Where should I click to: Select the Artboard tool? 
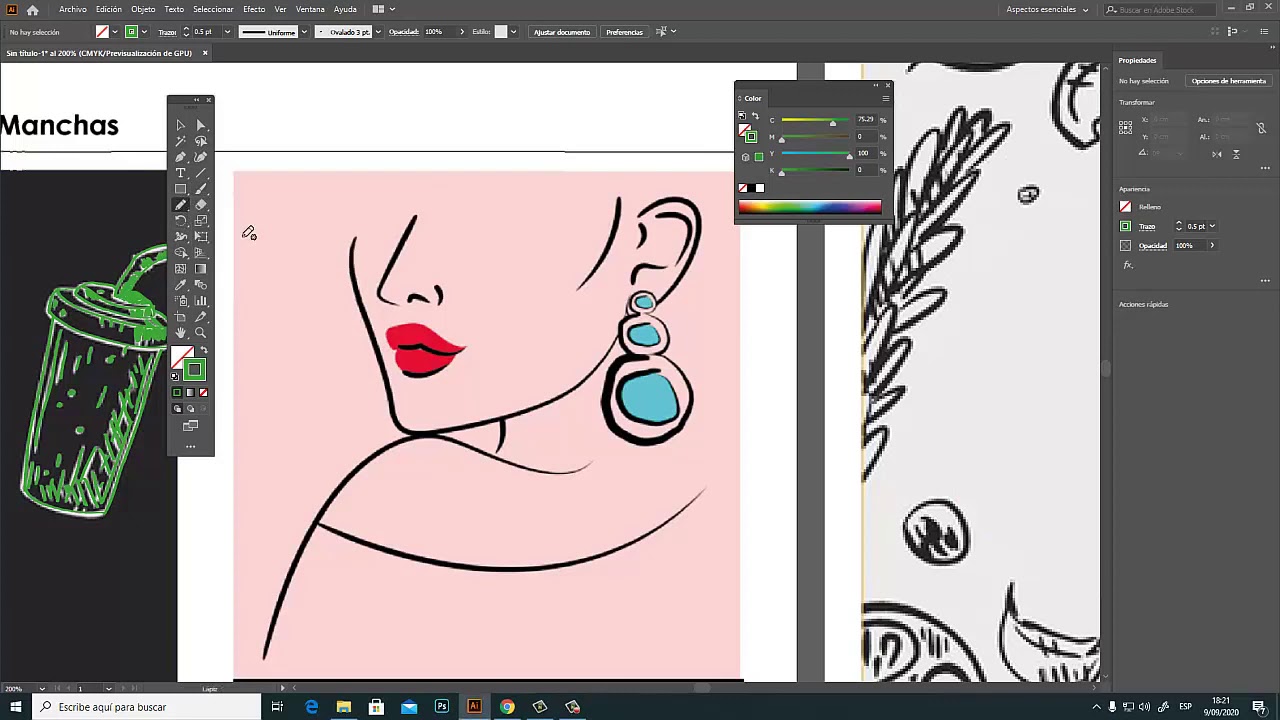[x=181, y=317]
